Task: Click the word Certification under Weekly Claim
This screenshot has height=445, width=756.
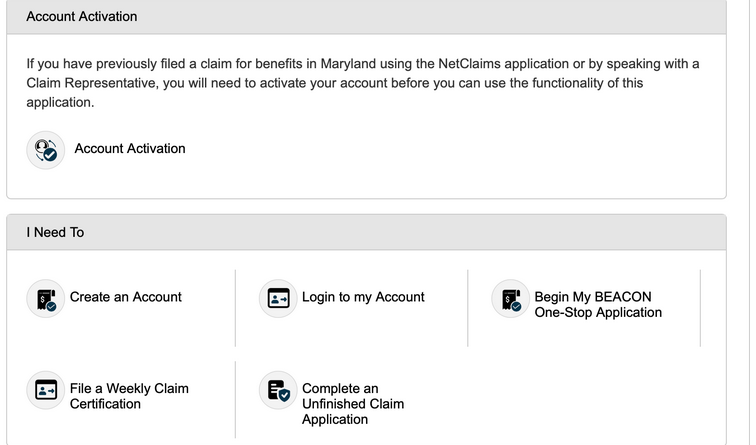Action: click(x=105, y=404)
